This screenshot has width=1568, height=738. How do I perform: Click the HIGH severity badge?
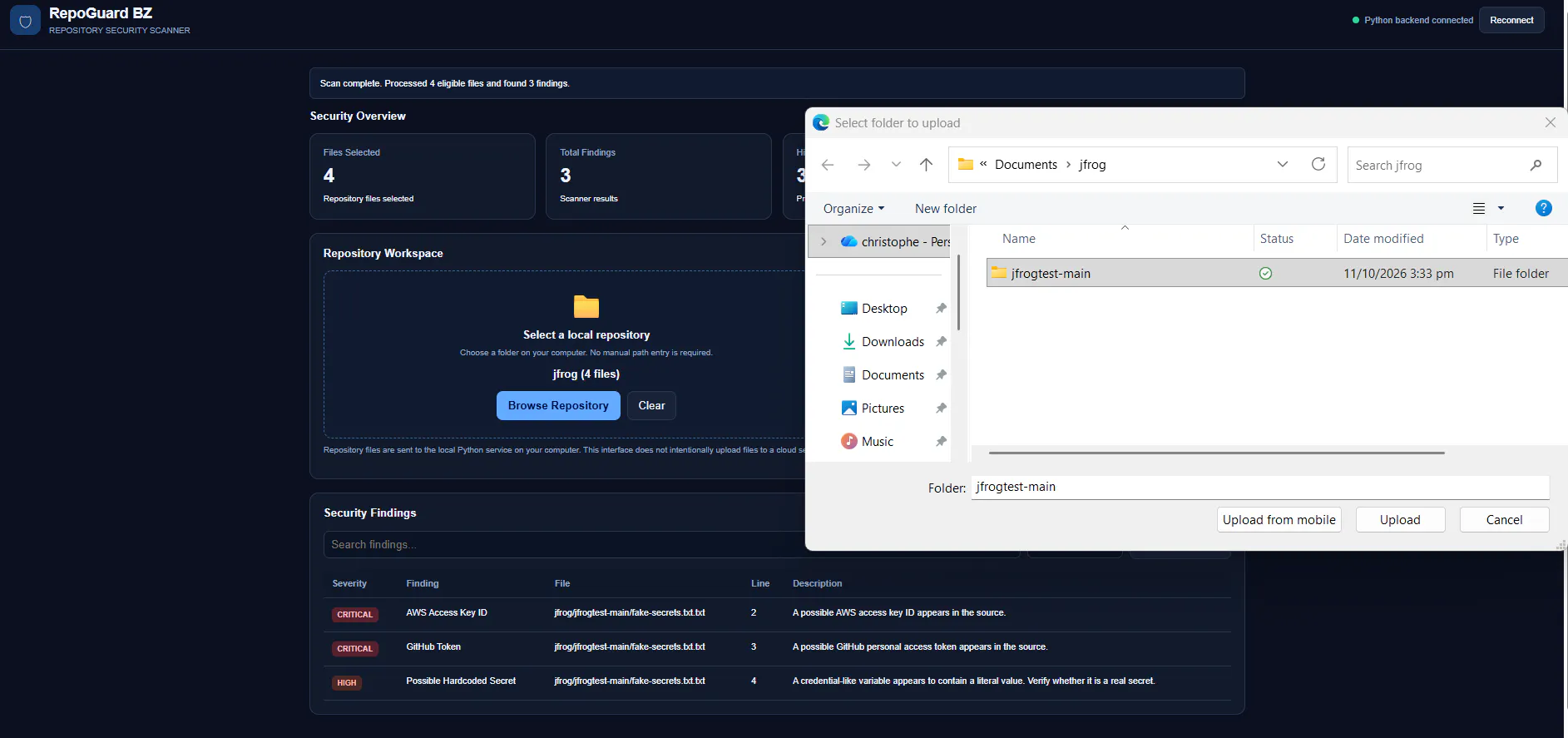[x=347, y=683]
